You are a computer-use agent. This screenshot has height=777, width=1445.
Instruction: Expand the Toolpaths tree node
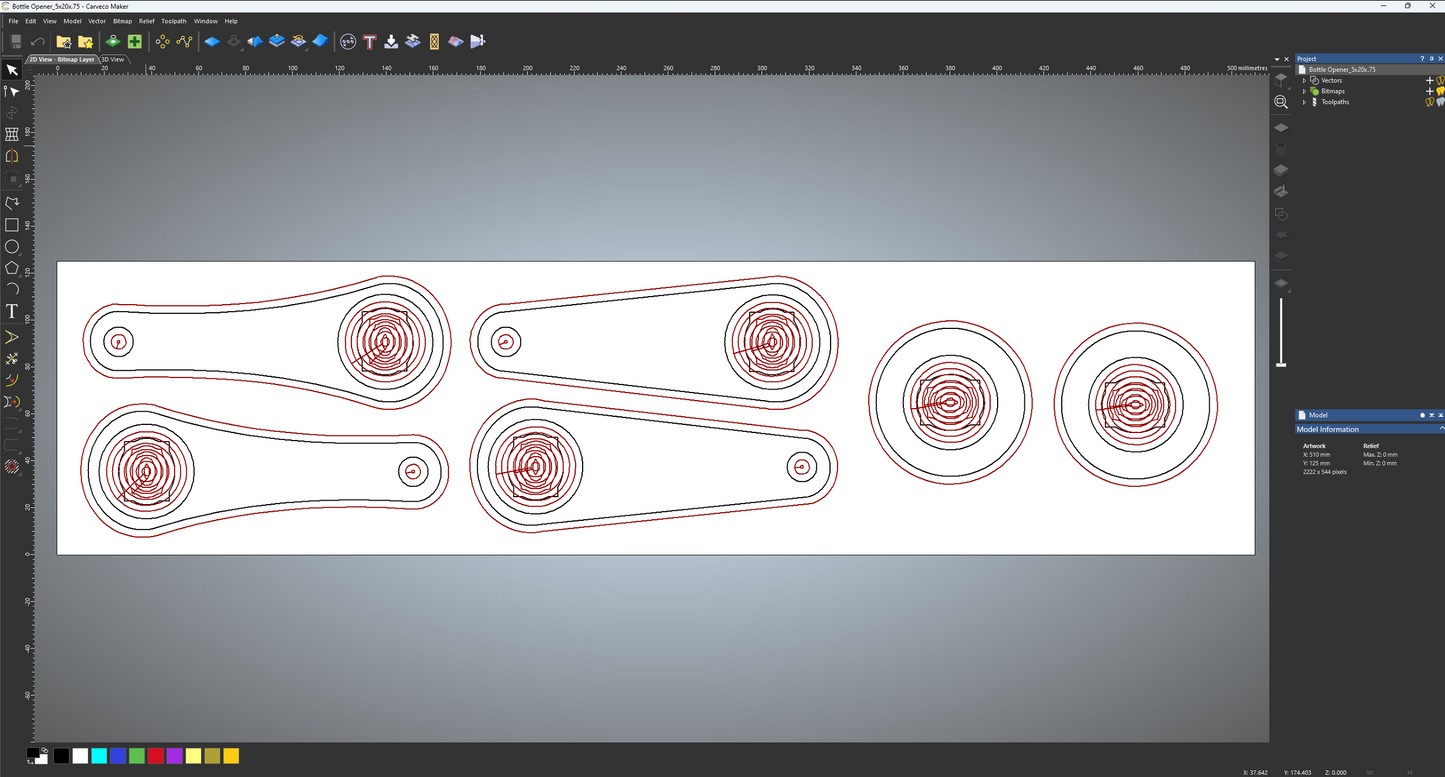[x=1304, y=102]
